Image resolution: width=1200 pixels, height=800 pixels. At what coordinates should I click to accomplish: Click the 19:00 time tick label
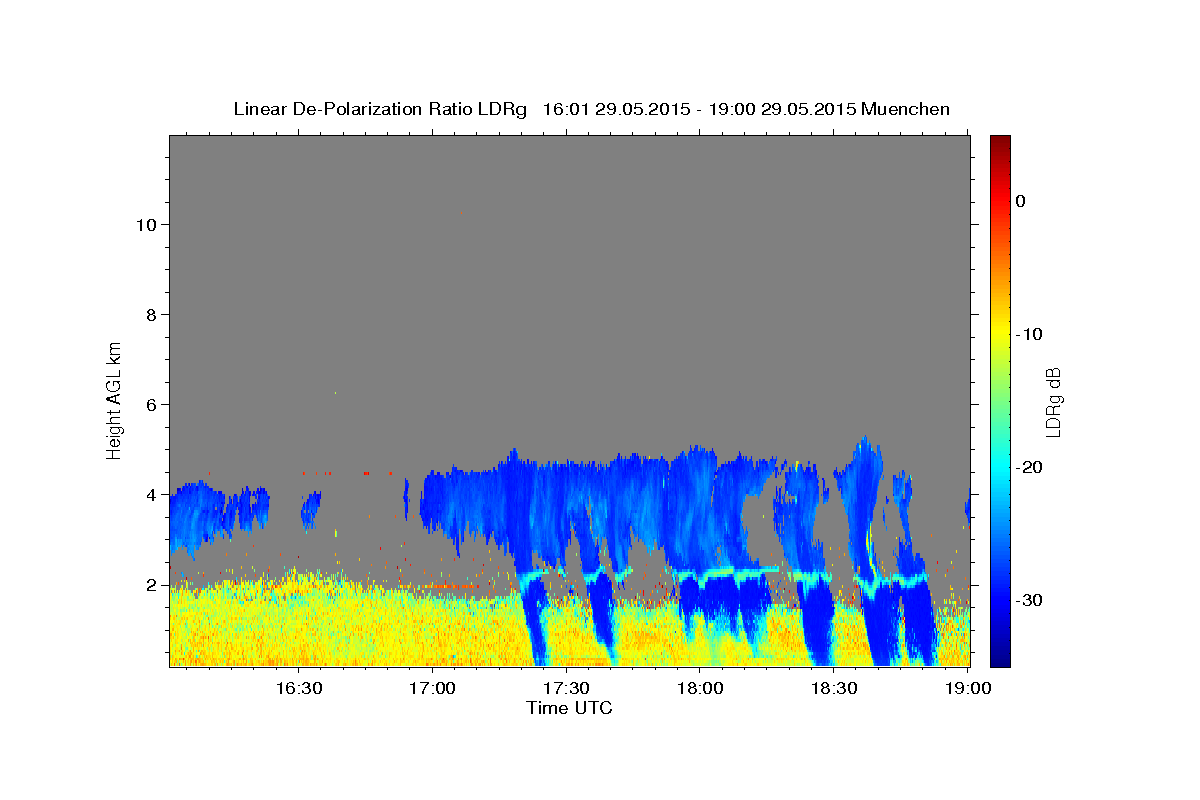tap(968, 688)
